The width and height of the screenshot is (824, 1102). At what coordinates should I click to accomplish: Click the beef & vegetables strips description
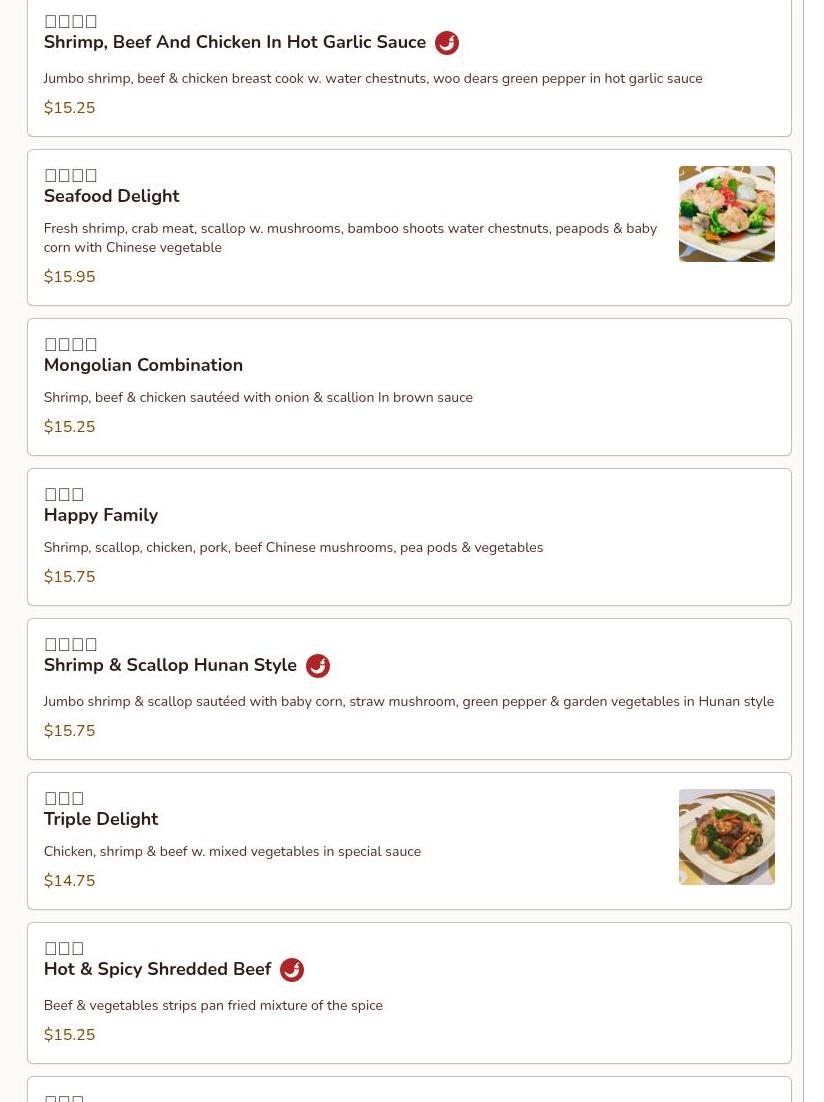coord(213,1005)
